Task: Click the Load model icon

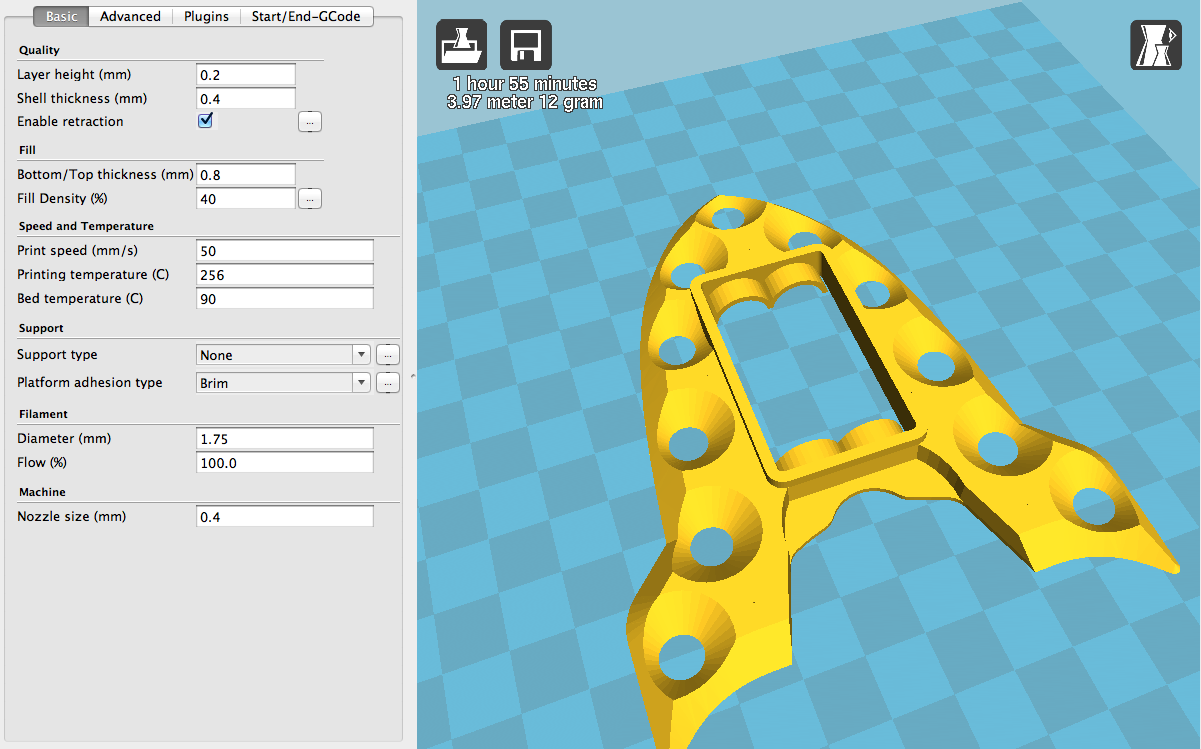Action: pyautogui.click(x=461, y=45)
